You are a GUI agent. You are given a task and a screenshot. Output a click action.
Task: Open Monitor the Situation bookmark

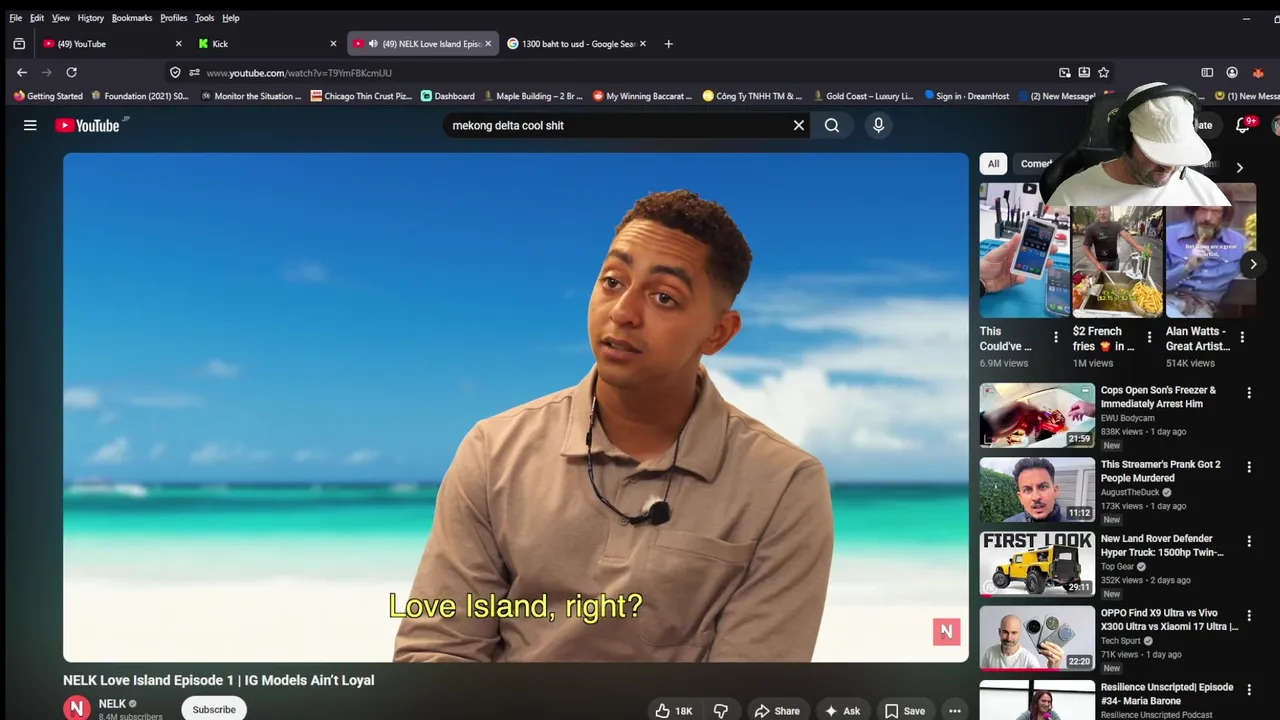(x=251, y=96)
